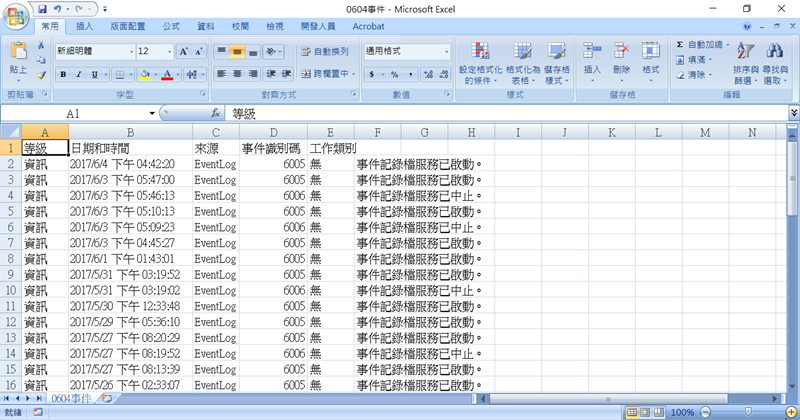Click the formula bar input showing 等級

507,113
